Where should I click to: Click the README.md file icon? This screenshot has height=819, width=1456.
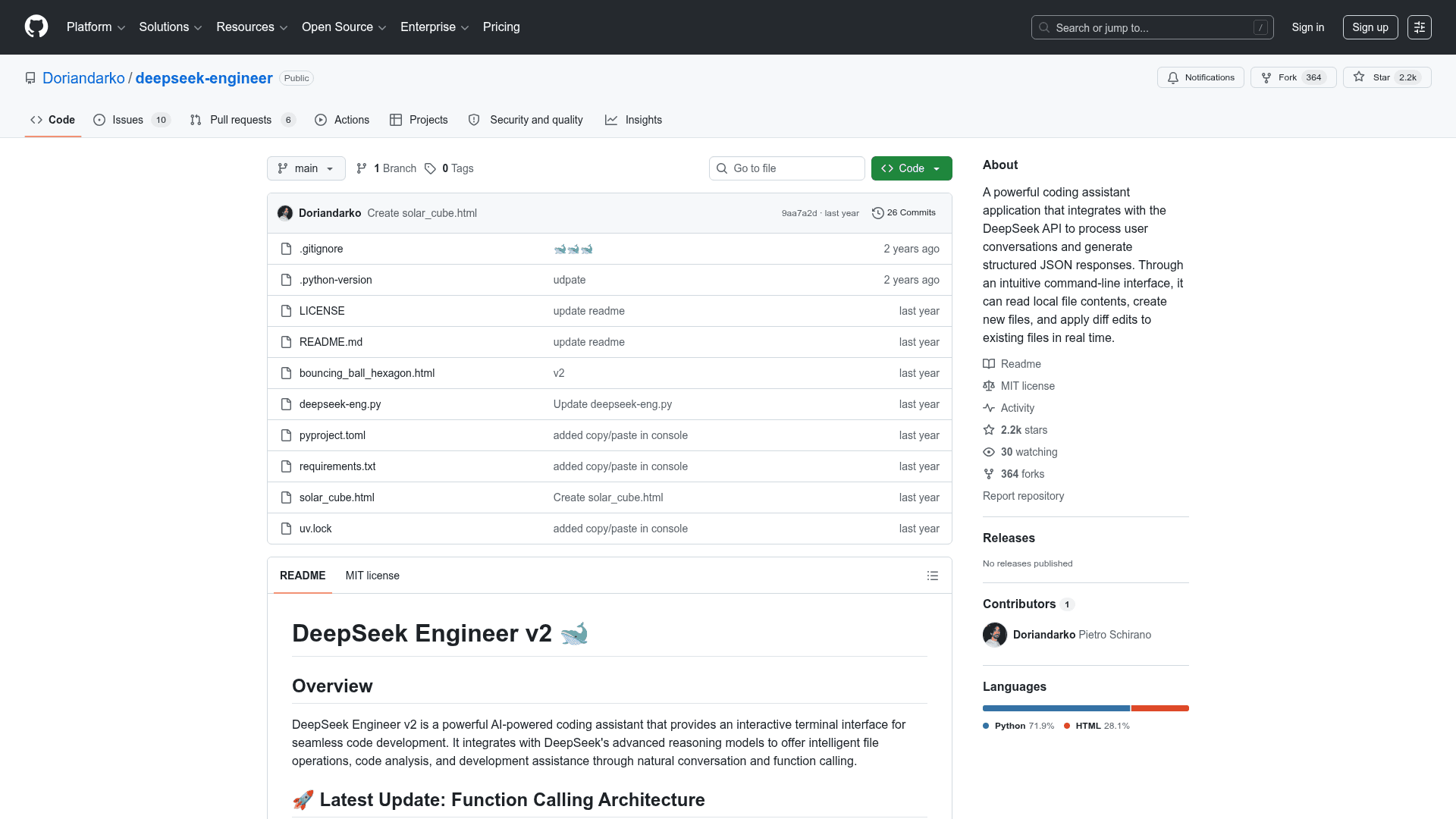286,342
